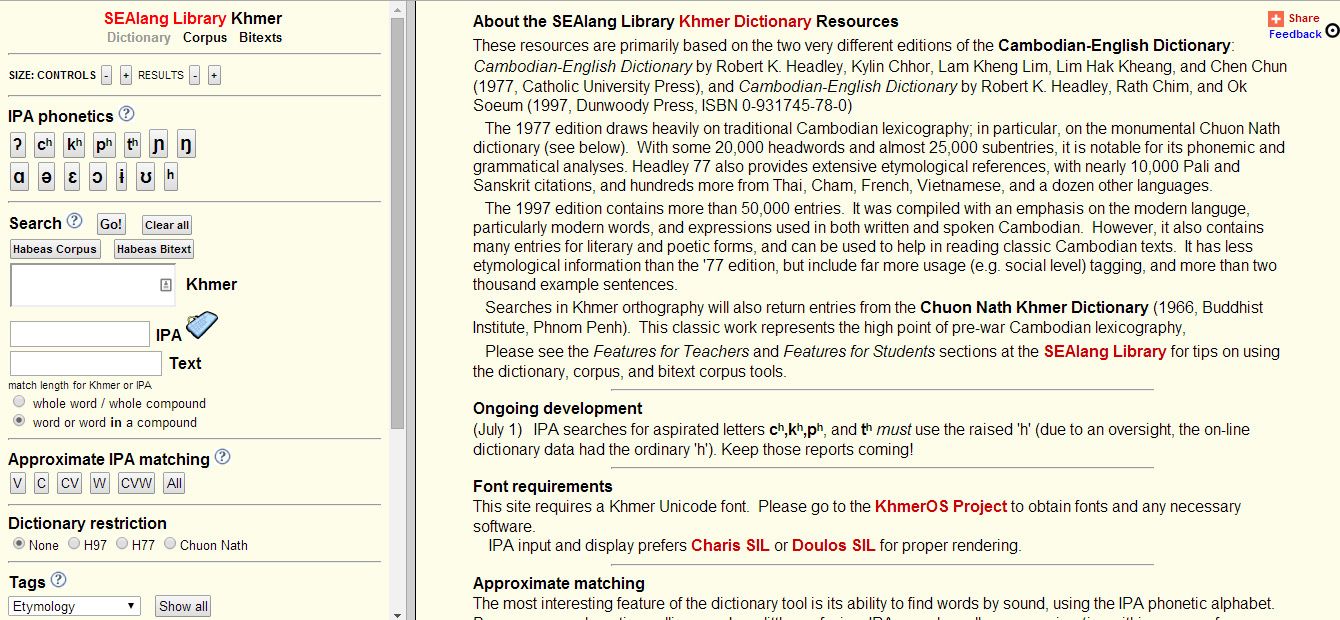Apply V approximate matching
This screenshot has width=1340, height=620.
point(18,484)
